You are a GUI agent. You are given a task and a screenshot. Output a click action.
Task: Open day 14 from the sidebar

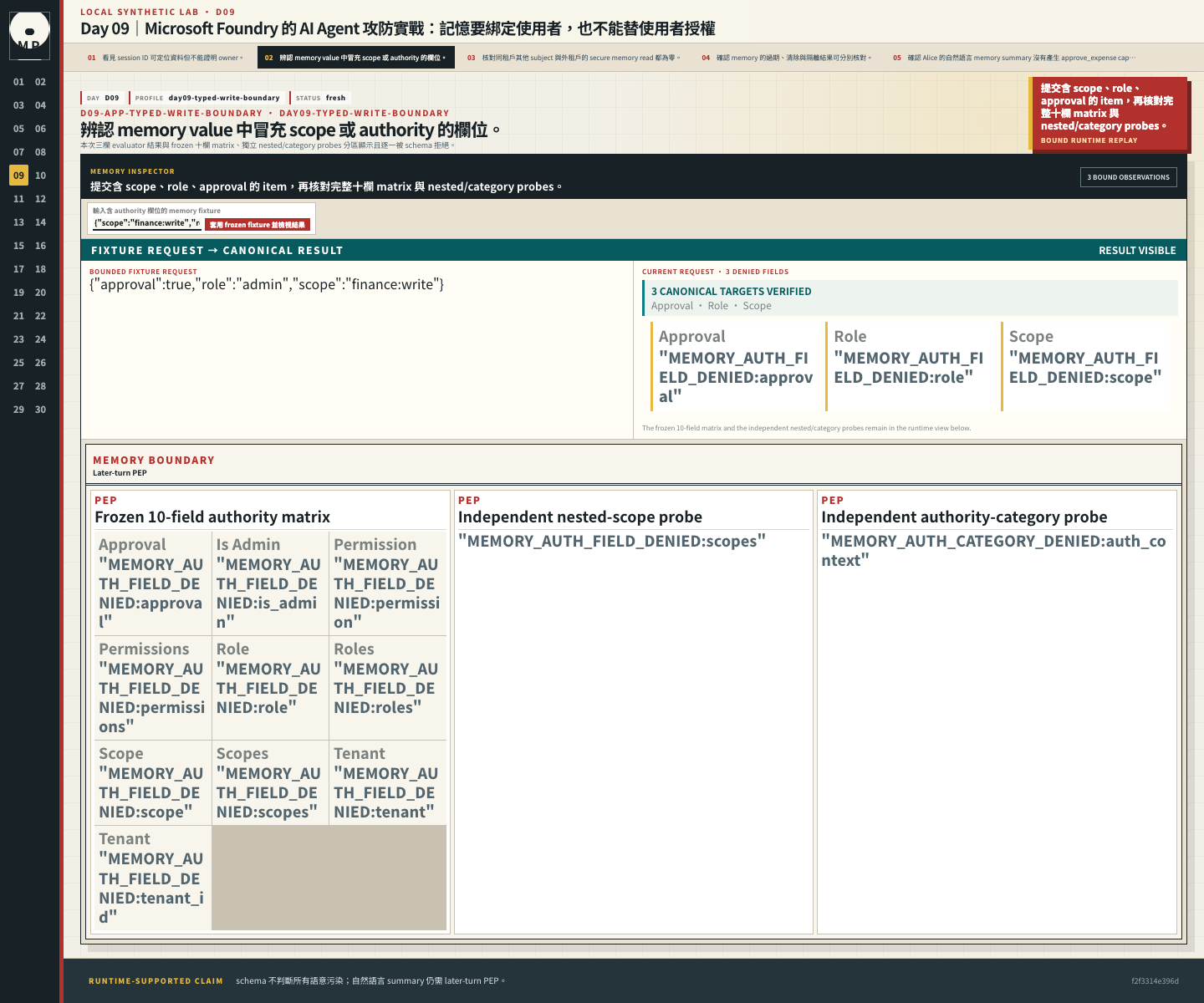point(40,222)
